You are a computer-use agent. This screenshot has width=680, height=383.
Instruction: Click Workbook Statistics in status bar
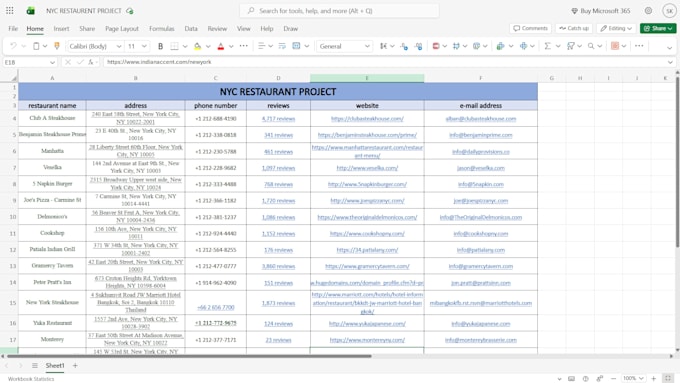click(31, 379)
